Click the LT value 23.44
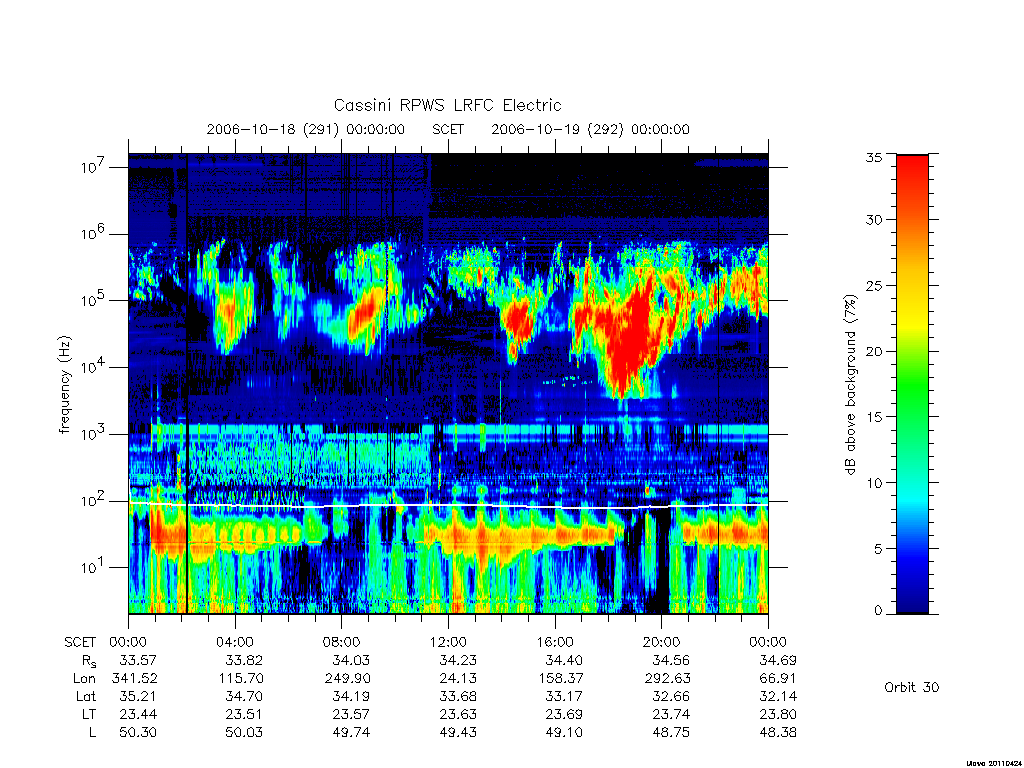This screenshot has width=1024, height=768. [138, 714]
